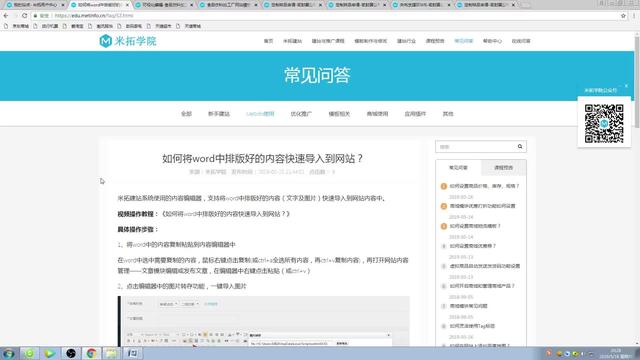The width and height of the screenshot is (640, 360).
Task: Switch to the 如何将word browser tab
Action: click(99, 5)
